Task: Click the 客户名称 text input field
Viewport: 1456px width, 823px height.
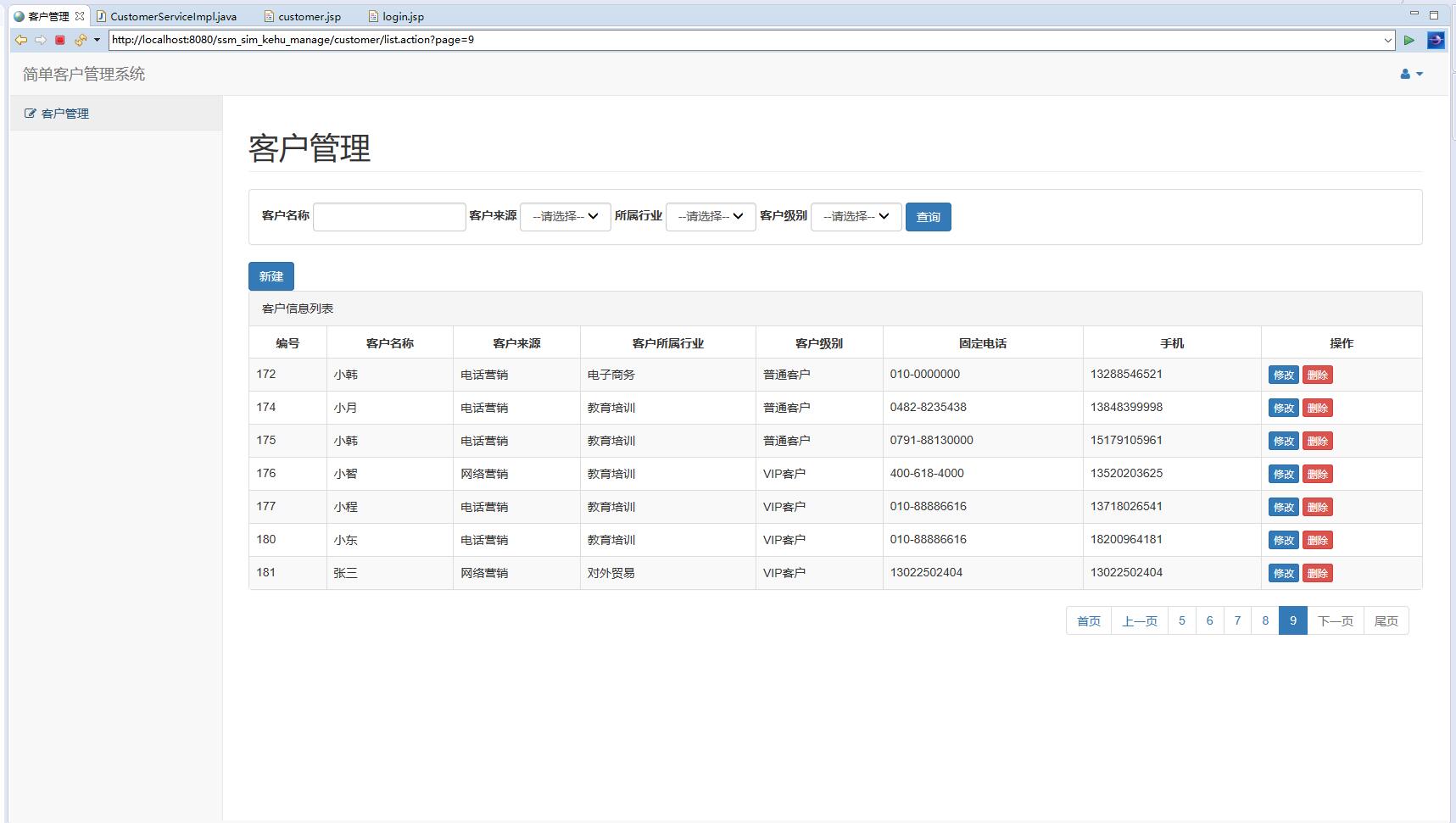Action: tap(389, 217)
